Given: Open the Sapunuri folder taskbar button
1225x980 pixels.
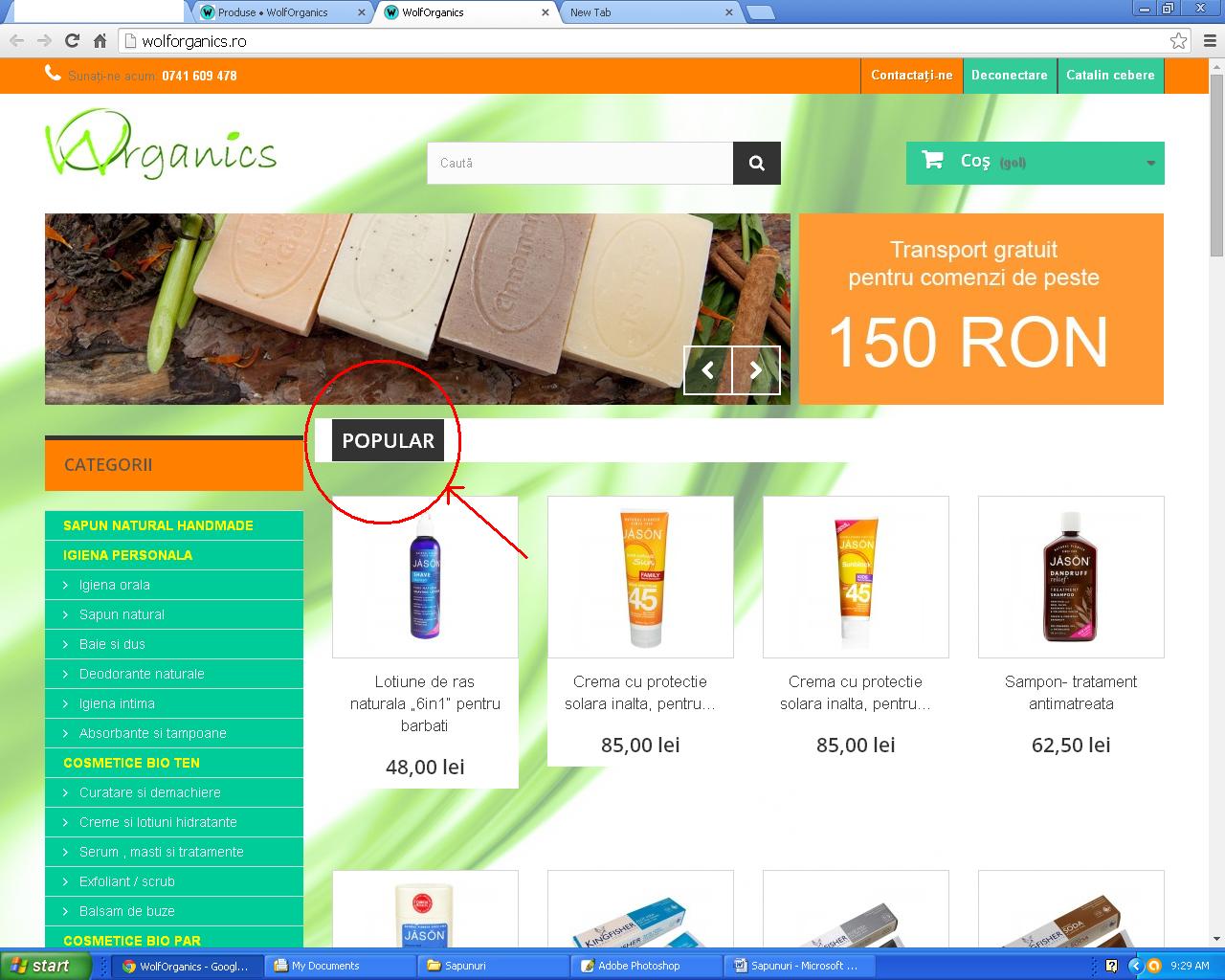Looking at the screenshot, I should 492,966.
